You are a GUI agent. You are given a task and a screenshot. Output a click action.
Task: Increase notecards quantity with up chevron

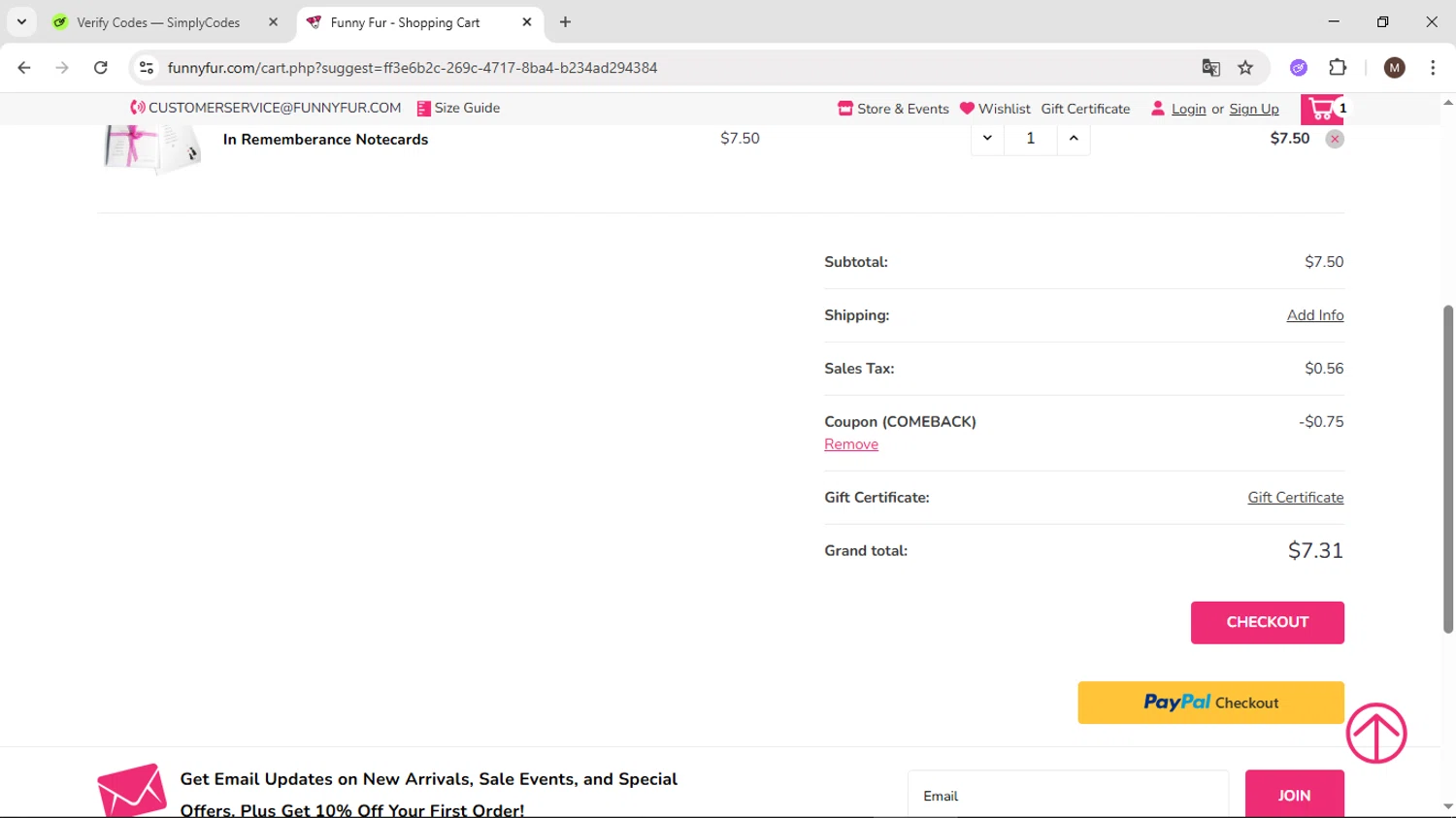pyautogui.click(x=1074, y=138)
